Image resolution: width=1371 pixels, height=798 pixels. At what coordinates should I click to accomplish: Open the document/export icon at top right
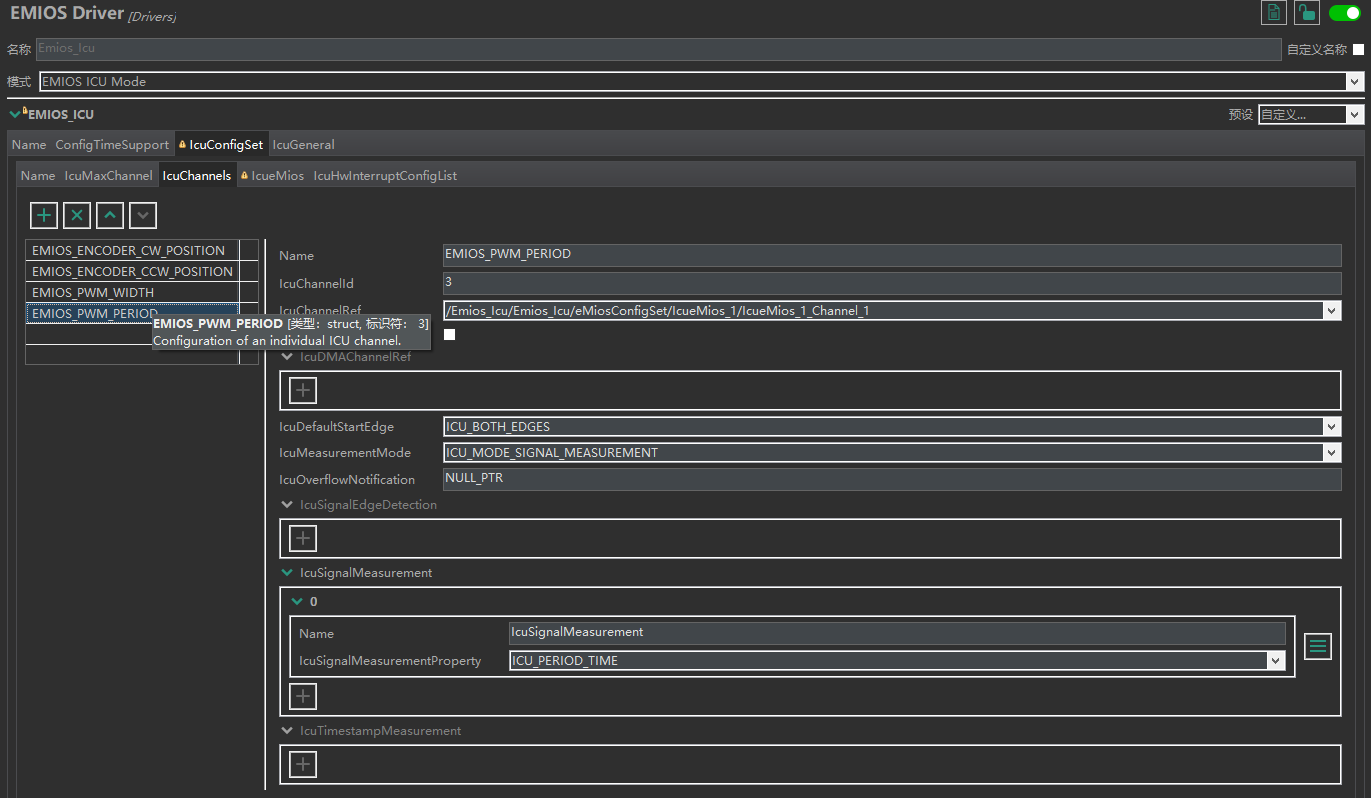(x=1273, y=12)
